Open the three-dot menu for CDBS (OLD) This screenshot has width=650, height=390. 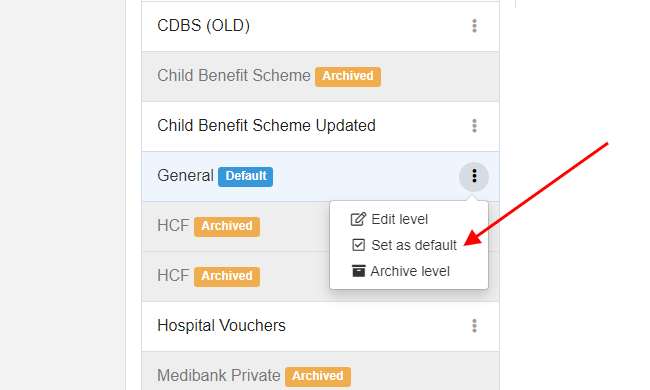coord(474,26)
